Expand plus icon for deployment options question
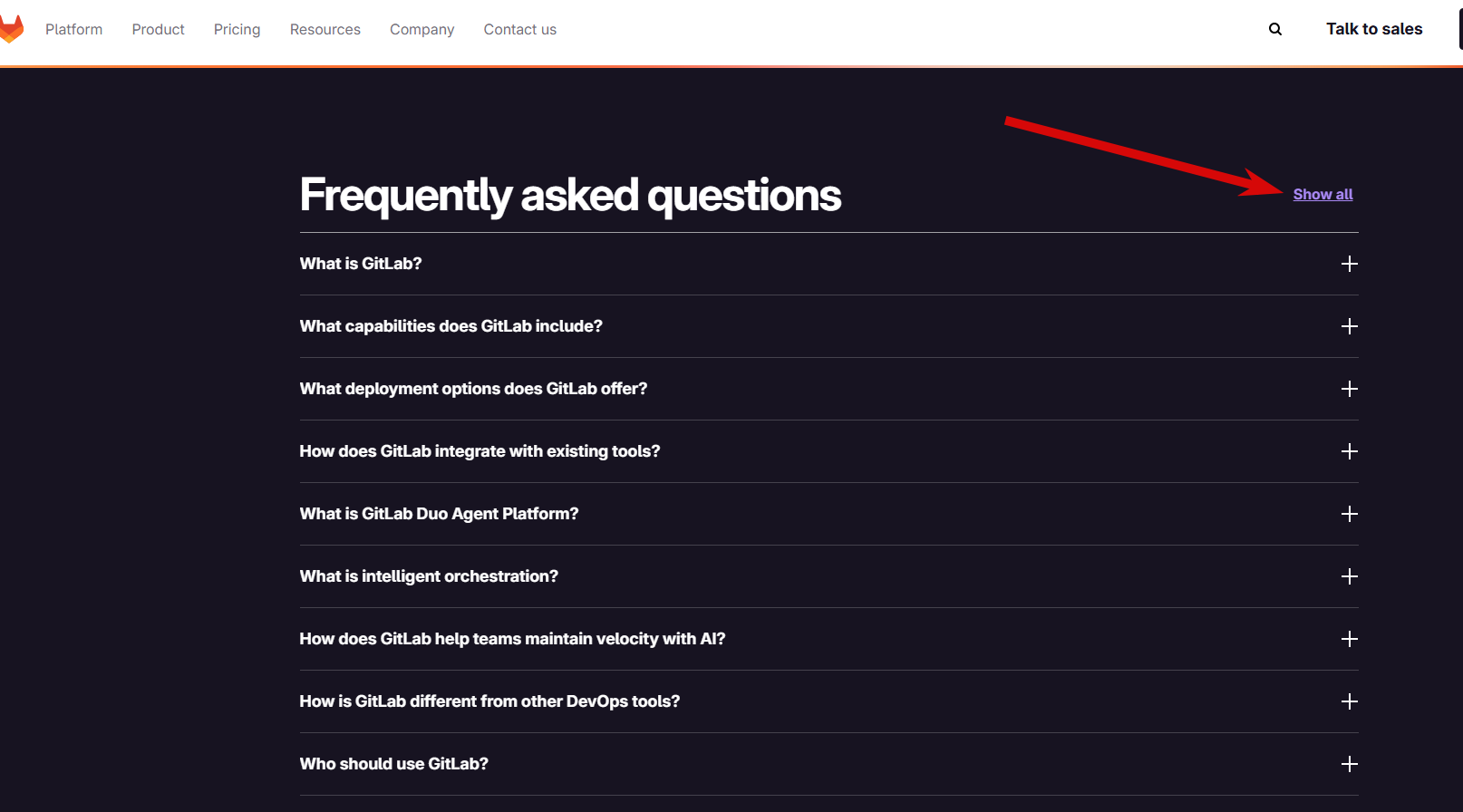The width and height of the screenshot is (1463, 812). point(1349,389)
